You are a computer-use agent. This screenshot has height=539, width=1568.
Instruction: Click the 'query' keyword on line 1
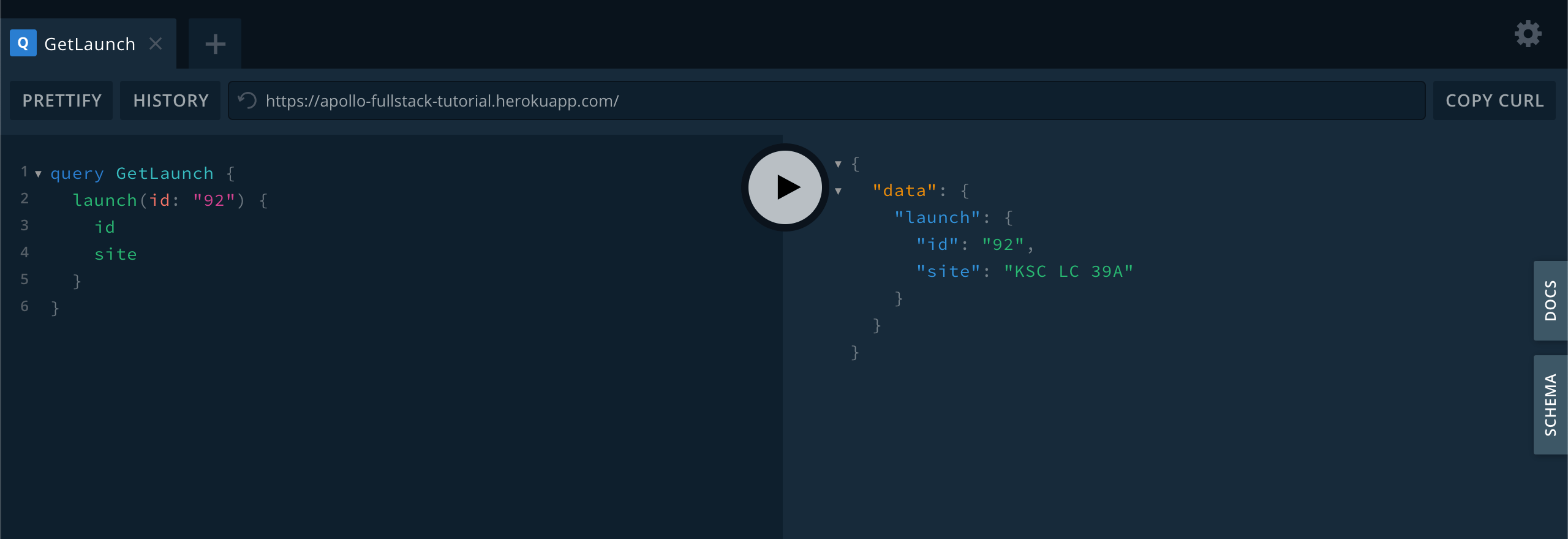(x=77, y=173)
